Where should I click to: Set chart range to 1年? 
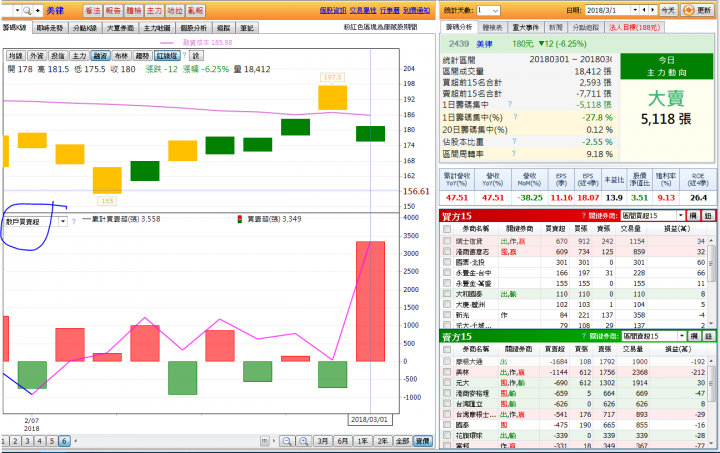point(363,441)
